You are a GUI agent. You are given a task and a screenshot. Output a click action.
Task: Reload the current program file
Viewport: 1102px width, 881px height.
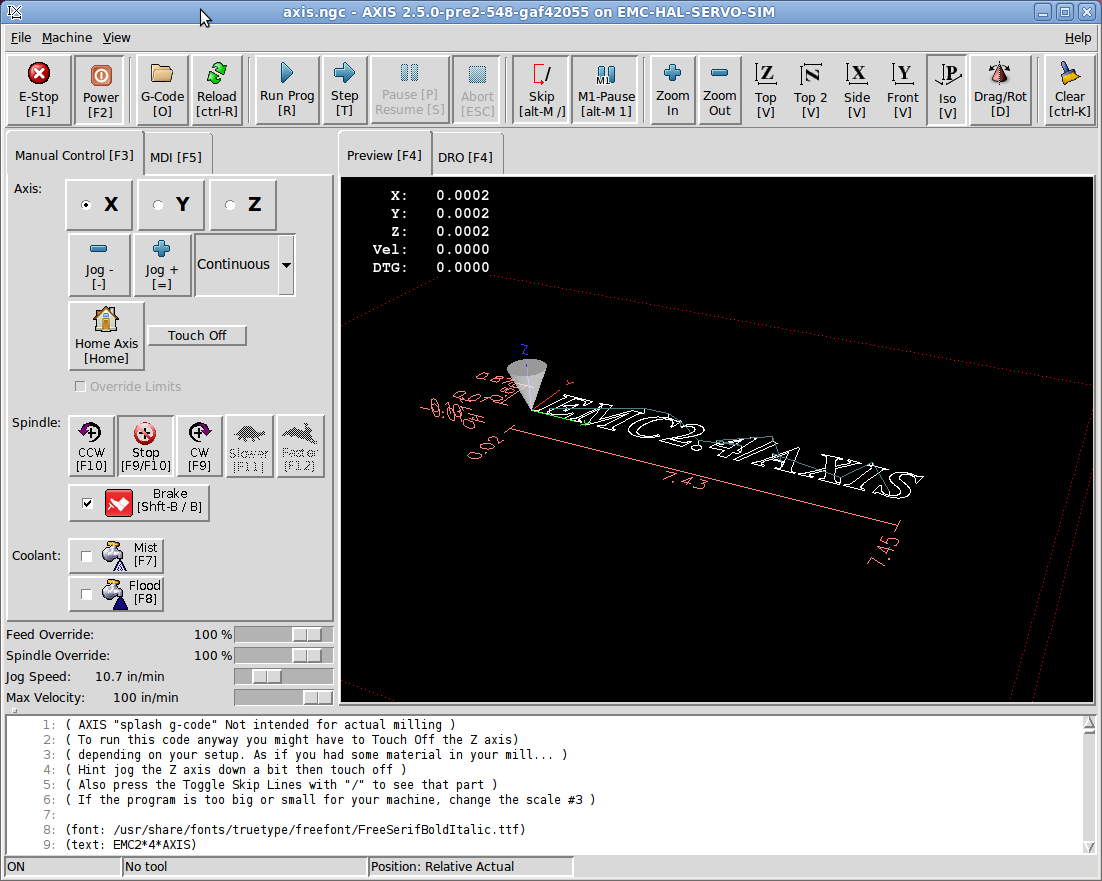pyautogui.click(x=216, y=90)
